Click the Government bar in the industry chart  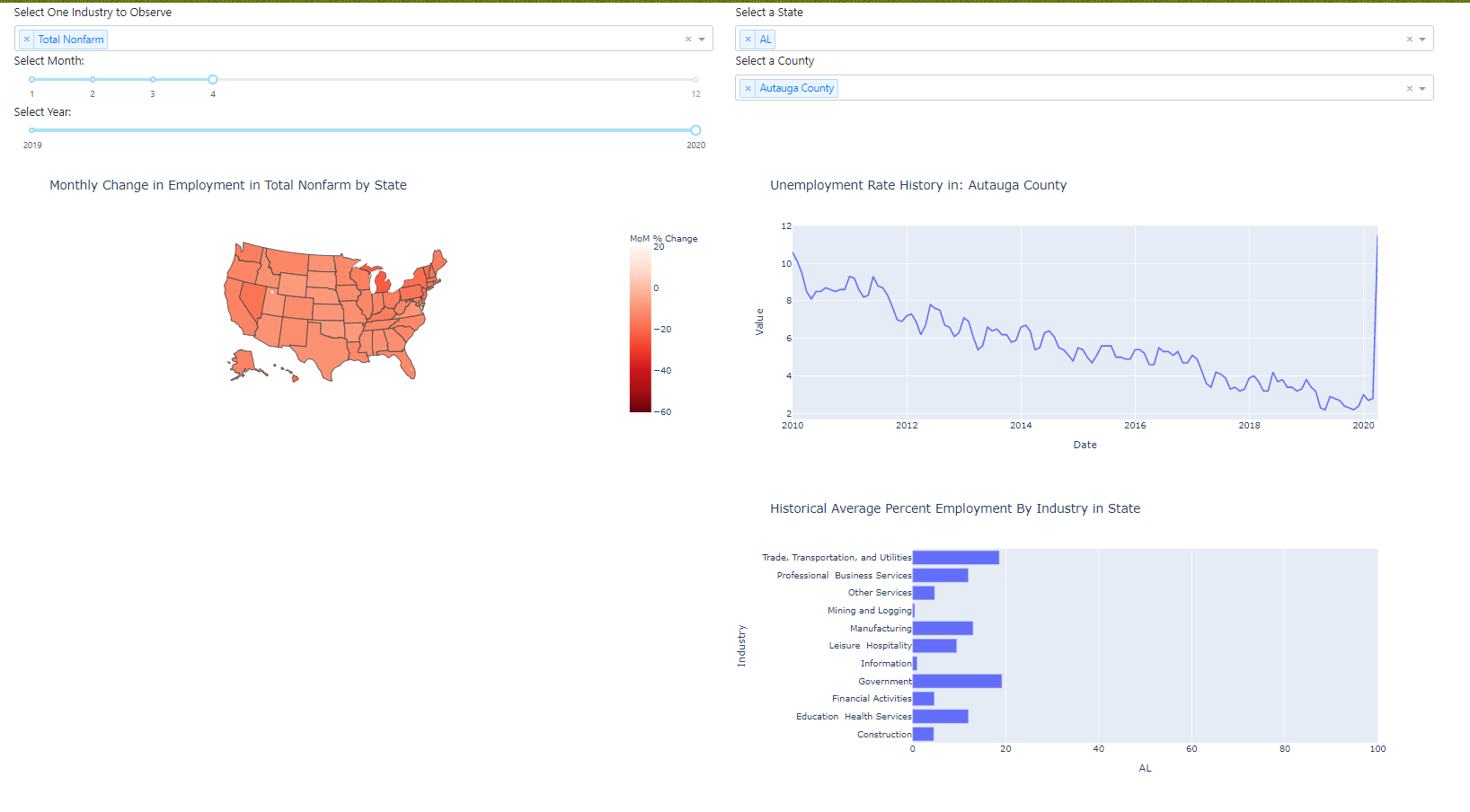point(957,681)
